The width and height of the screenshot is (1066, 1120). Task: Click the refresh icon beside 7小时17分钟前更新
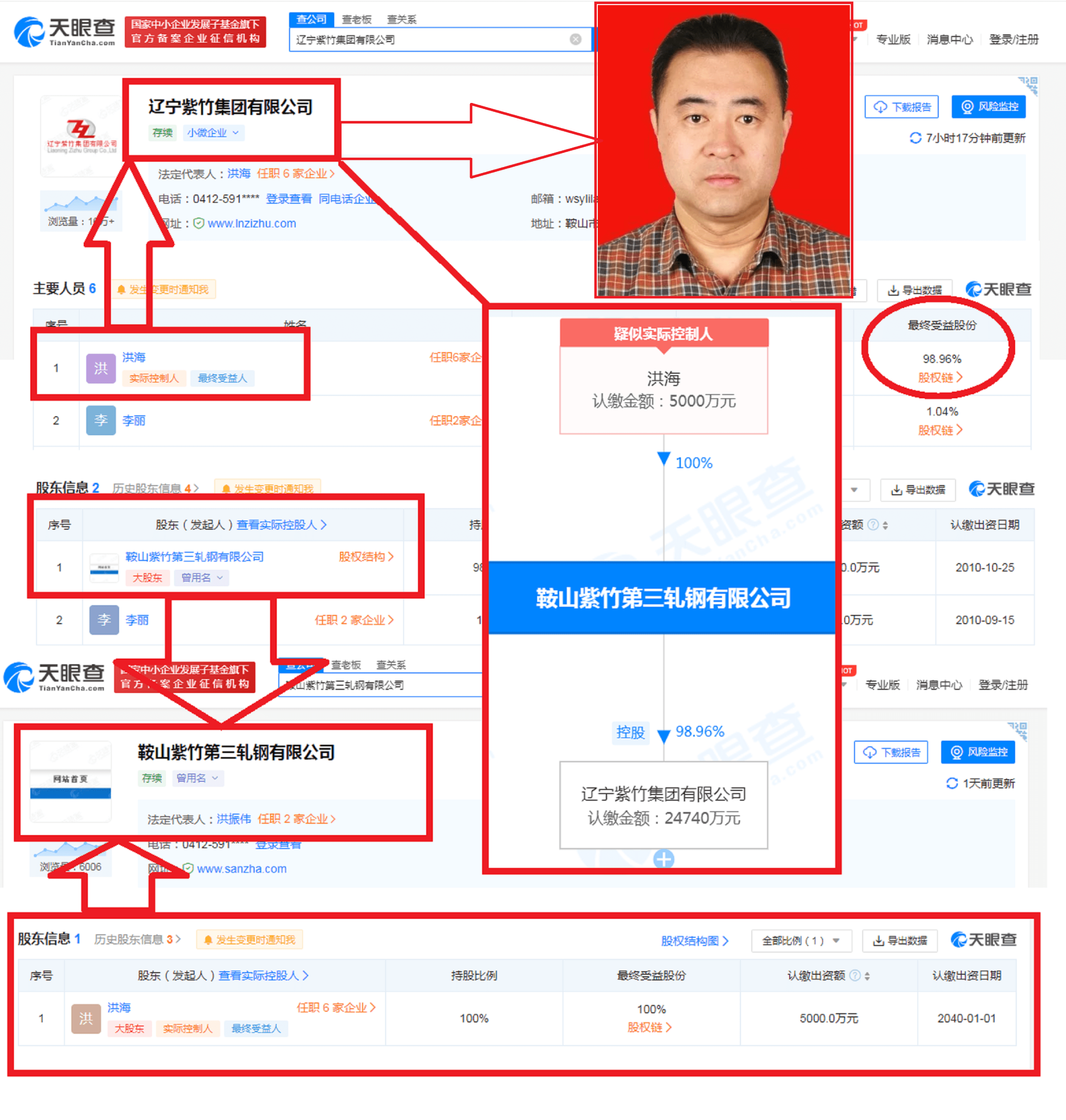(915, 138)
